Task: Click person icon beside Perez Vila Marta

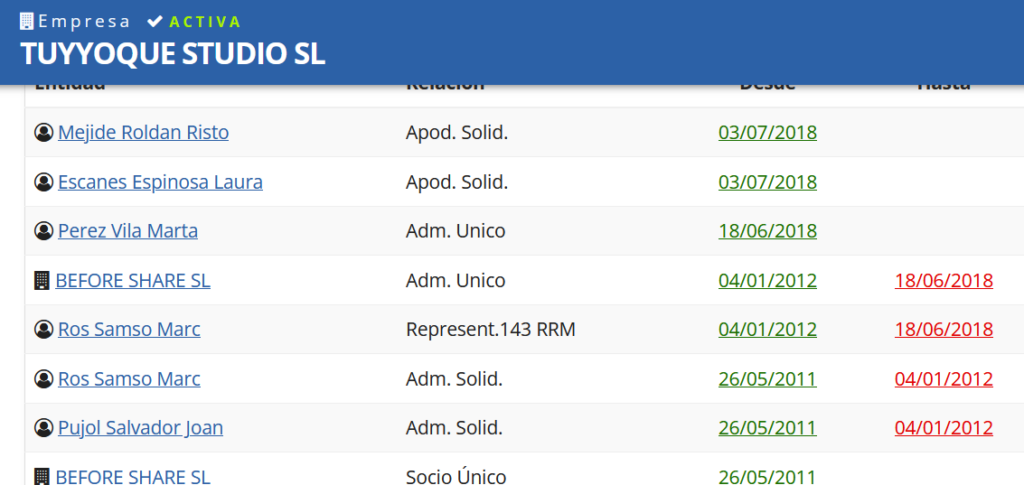Action: 43,231
